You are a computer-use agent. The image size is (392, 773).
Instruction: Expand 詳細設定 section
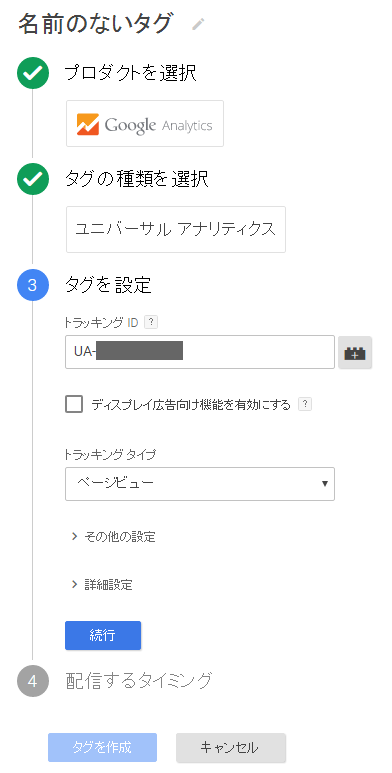pyautogui.click(x=102, y=585)
